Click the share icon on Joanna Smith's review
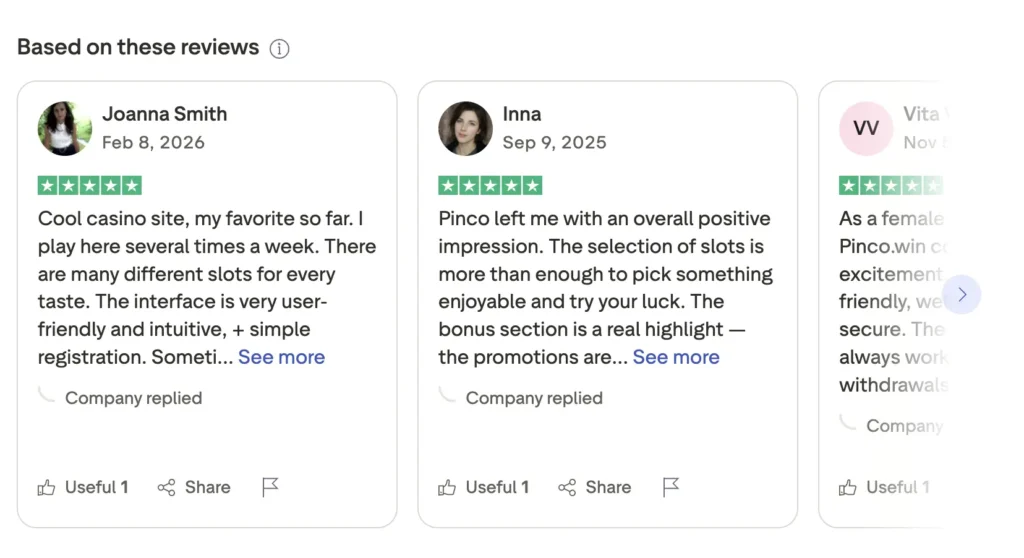The height and width of the screenshot is (558, 1024). 166,488
